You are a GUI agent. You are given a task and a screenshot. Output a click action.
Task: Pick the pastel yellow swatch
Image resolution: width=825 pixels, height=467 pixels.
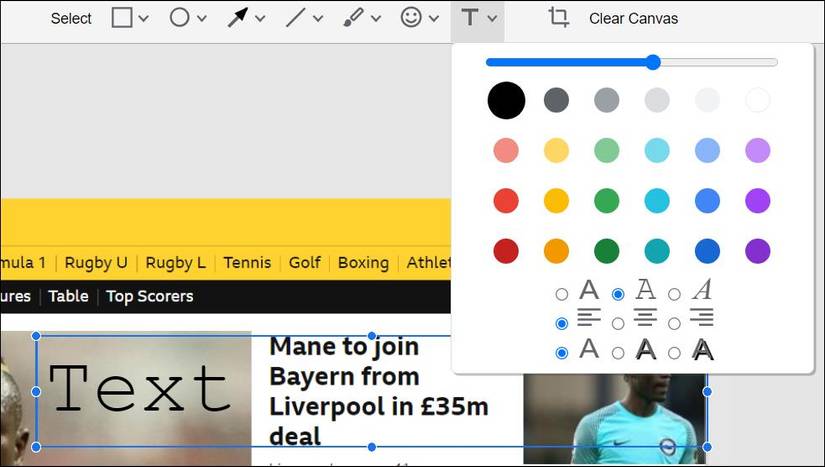(x=556, y=150)
